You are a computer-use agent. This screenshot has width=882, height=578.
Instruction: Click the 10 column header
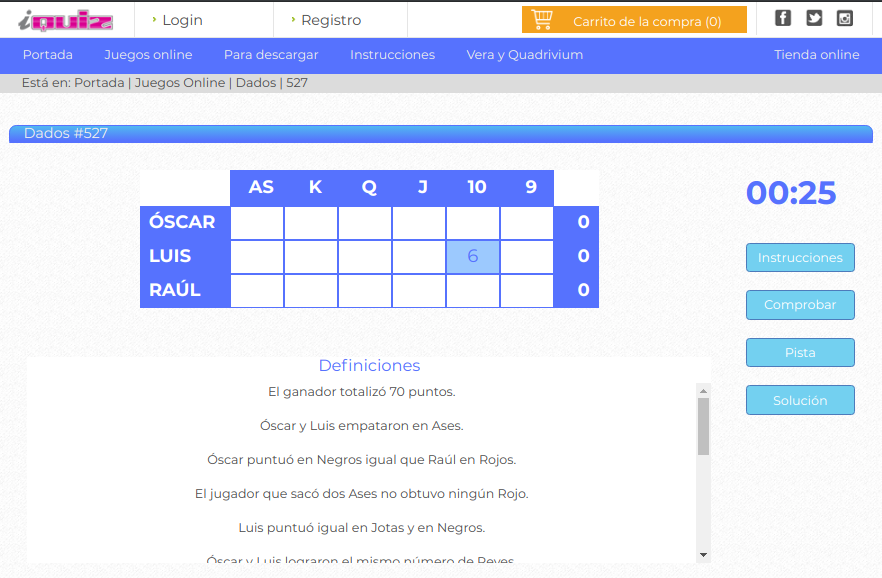(476, 187)
